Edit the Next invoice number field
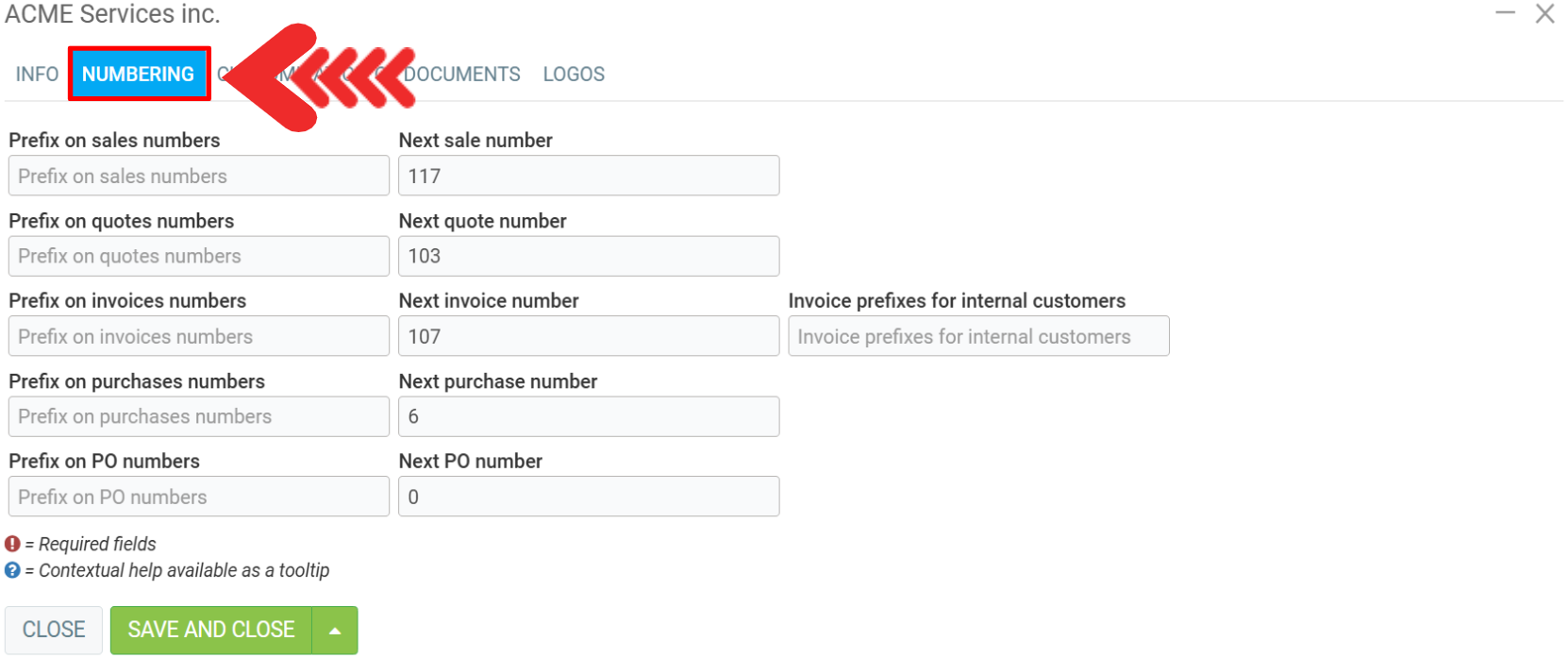The height and width of the screenshot is (658, 1568). [x=589, y=336]
